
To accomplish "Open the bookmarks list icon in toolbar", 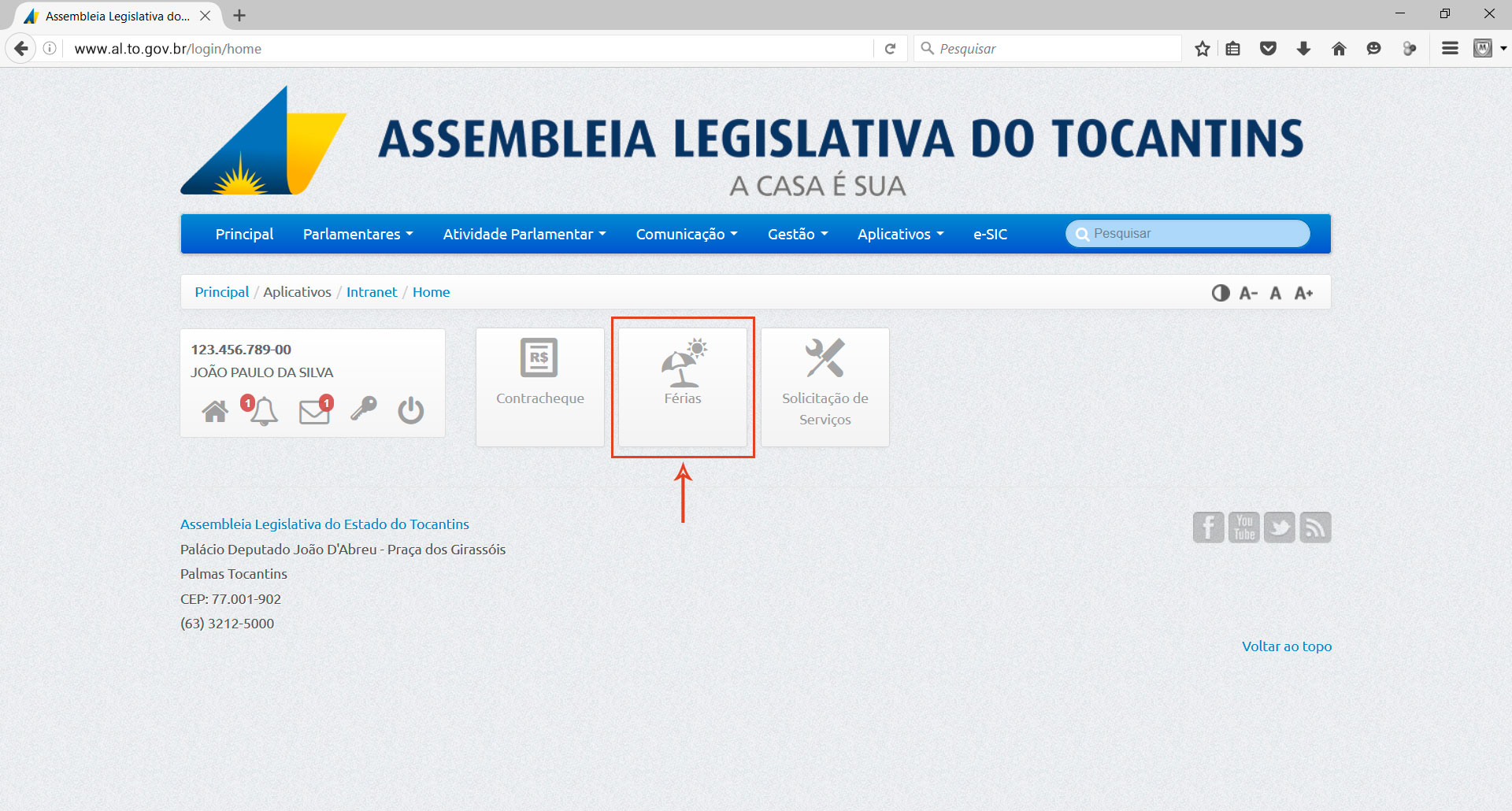I will (x=1233, y=49).
